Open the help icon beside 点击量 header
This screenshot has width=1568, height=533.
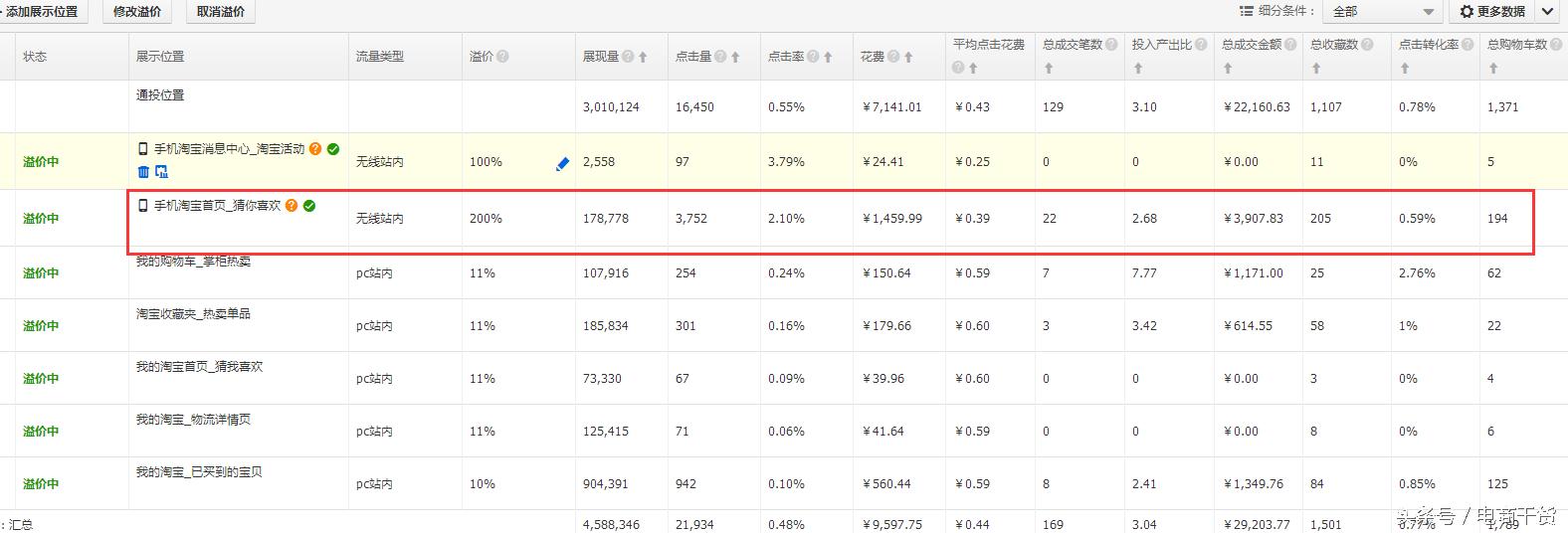point(720,57)
